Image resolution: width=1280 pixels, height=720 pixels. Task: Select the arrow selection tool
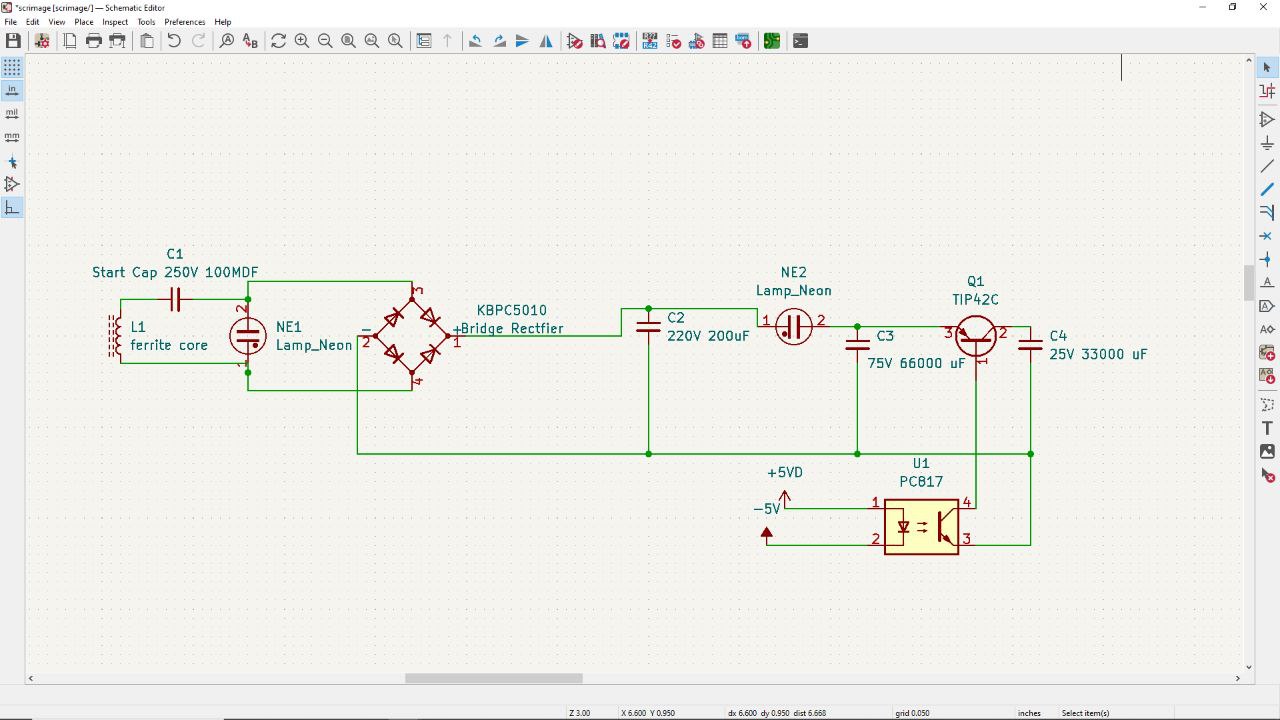[1267, 67]
